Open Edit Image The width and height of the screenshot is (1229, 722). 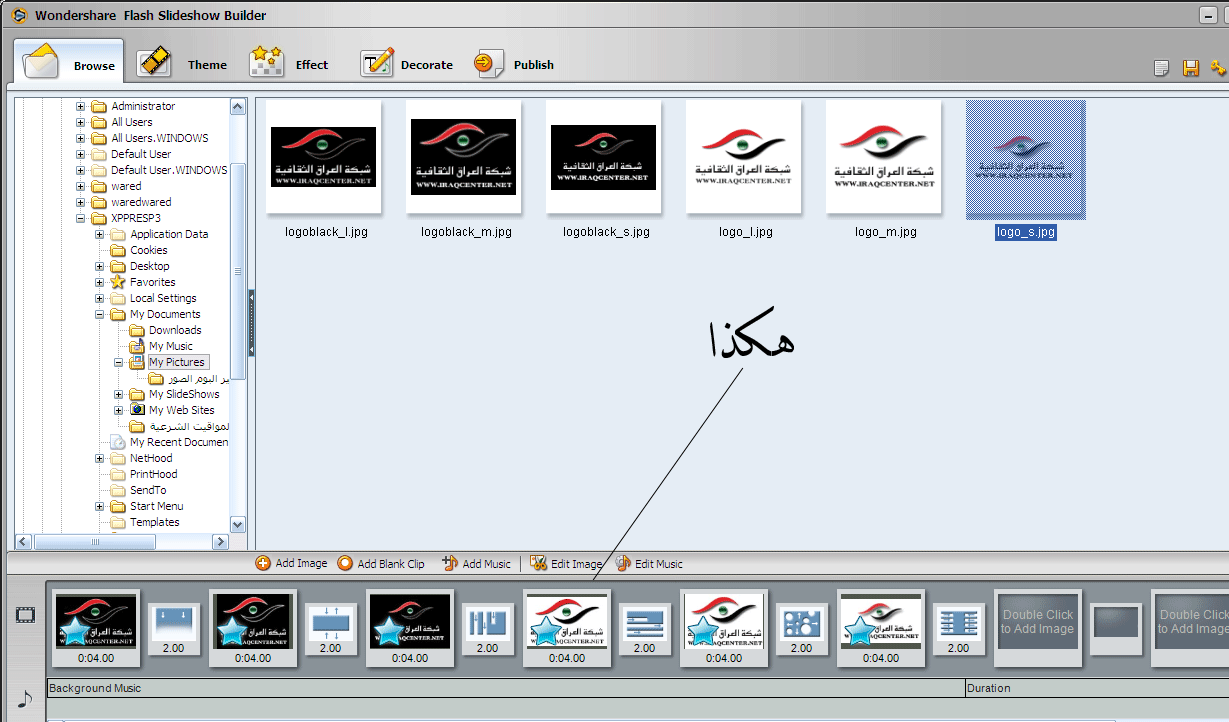566,564
